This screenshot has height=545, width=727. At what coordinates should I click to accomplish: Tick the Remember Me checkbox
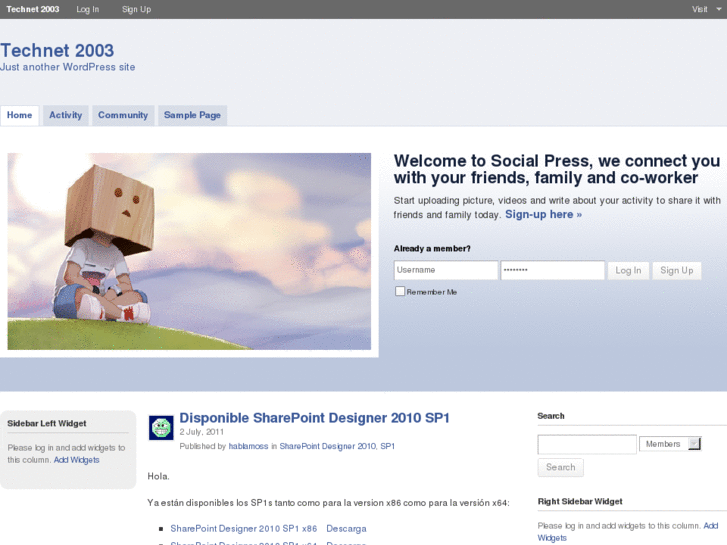(x=400, y=291)
